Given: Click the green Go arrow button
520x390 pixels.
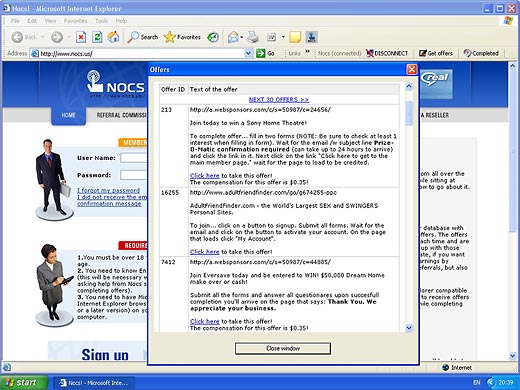Looking at the screenshot, I should coord(260,53).
